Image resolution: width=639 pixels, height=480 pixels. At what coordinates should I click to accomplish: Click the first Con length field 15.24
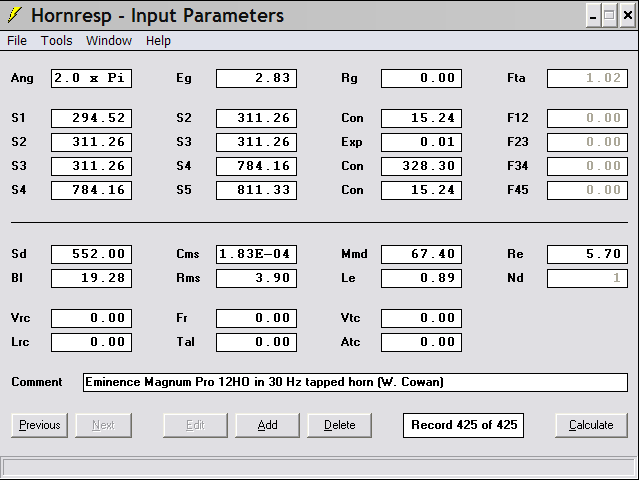click(x=421, y=118)
